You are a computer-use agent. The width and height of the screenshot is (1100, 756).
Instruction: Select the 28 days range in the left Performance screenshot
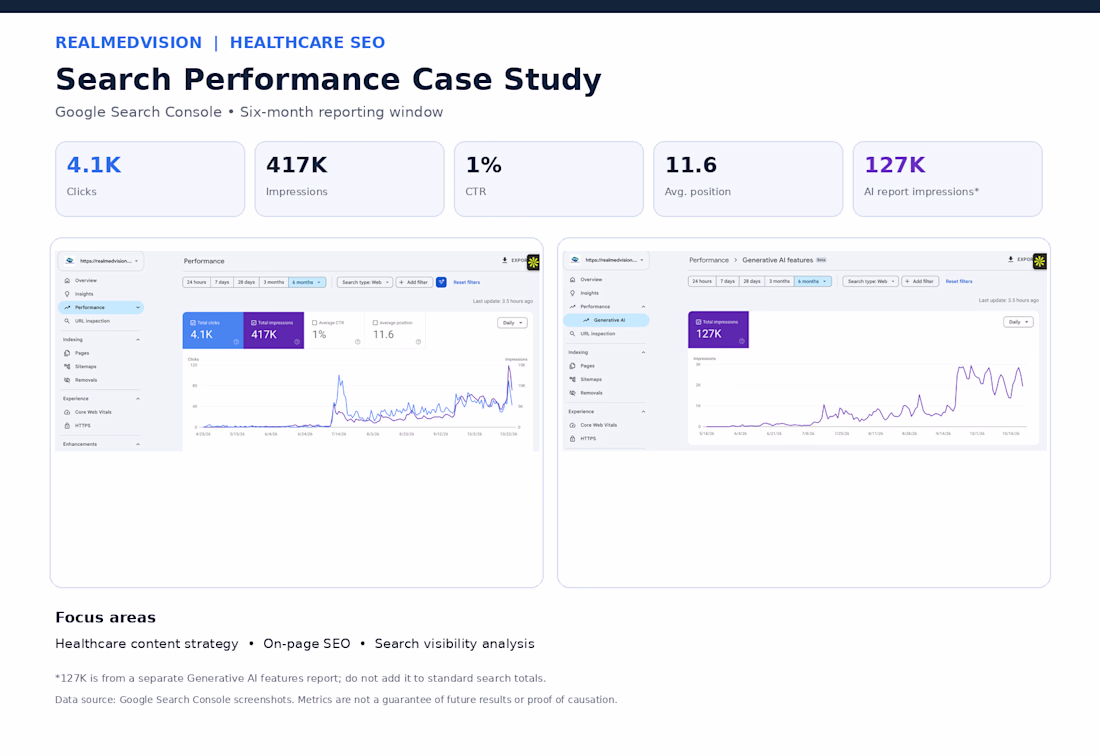pyautogui.click(x=246, y=282)
